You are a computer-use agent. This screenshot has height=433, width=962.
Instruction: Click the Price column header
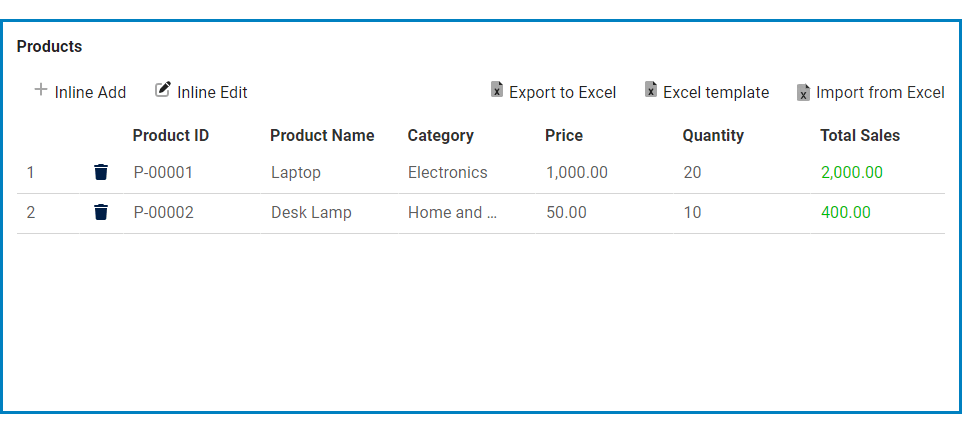point(564,135)
